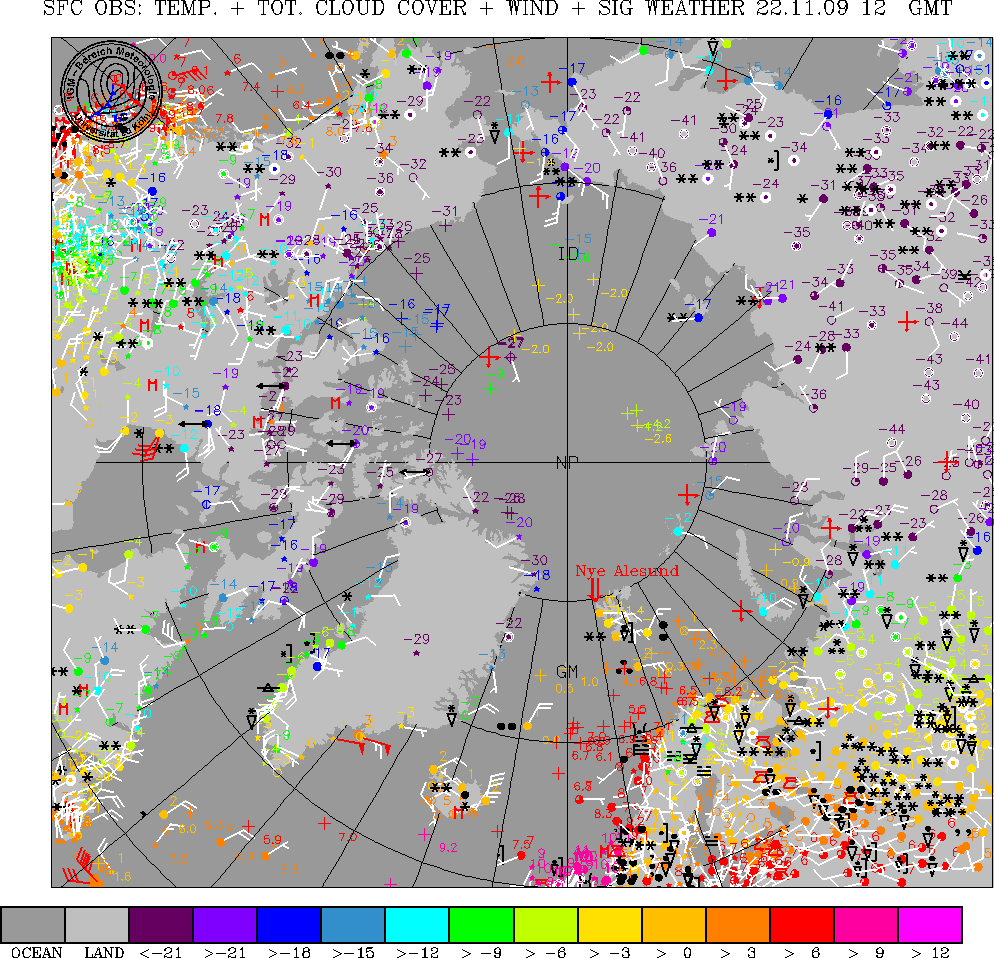Click the NP north pole marker
994x958 pixels.
[567, 462]
